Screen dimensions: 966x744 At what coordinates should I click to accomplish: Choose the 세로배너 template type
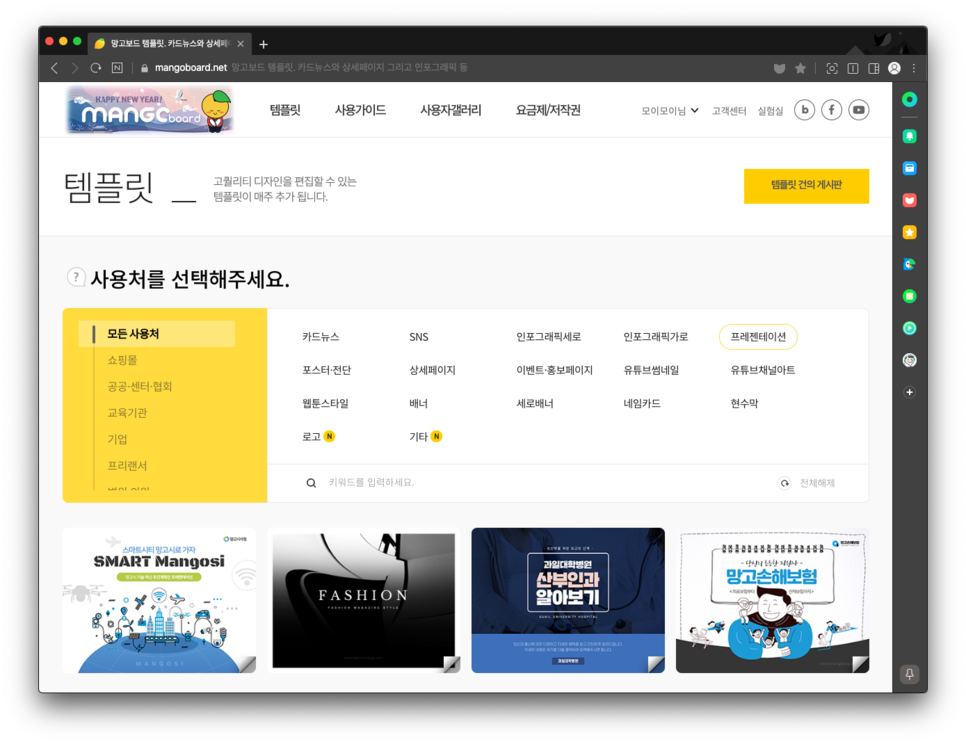[x=535, y=403]
